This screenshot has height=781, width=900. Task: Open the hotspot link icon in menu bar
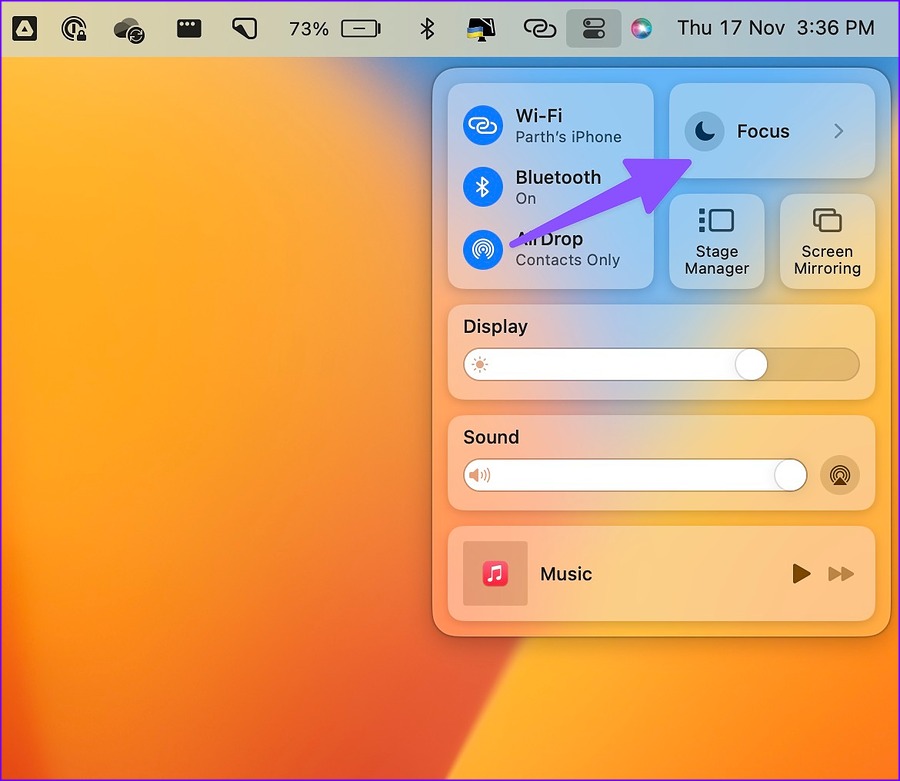tap(540, 28)
